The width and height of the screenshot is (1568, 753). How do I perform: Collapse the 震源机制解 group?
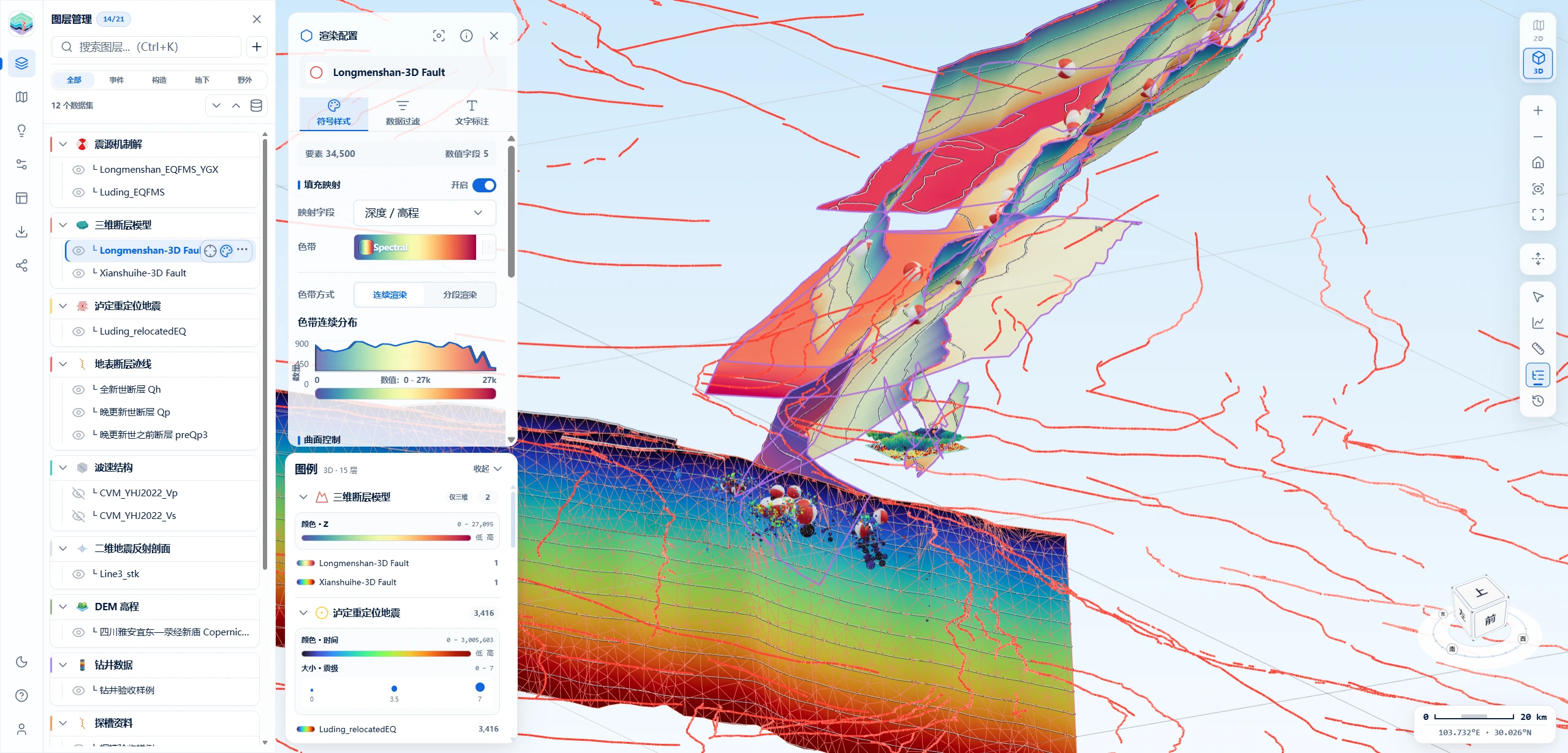point(63,144)
